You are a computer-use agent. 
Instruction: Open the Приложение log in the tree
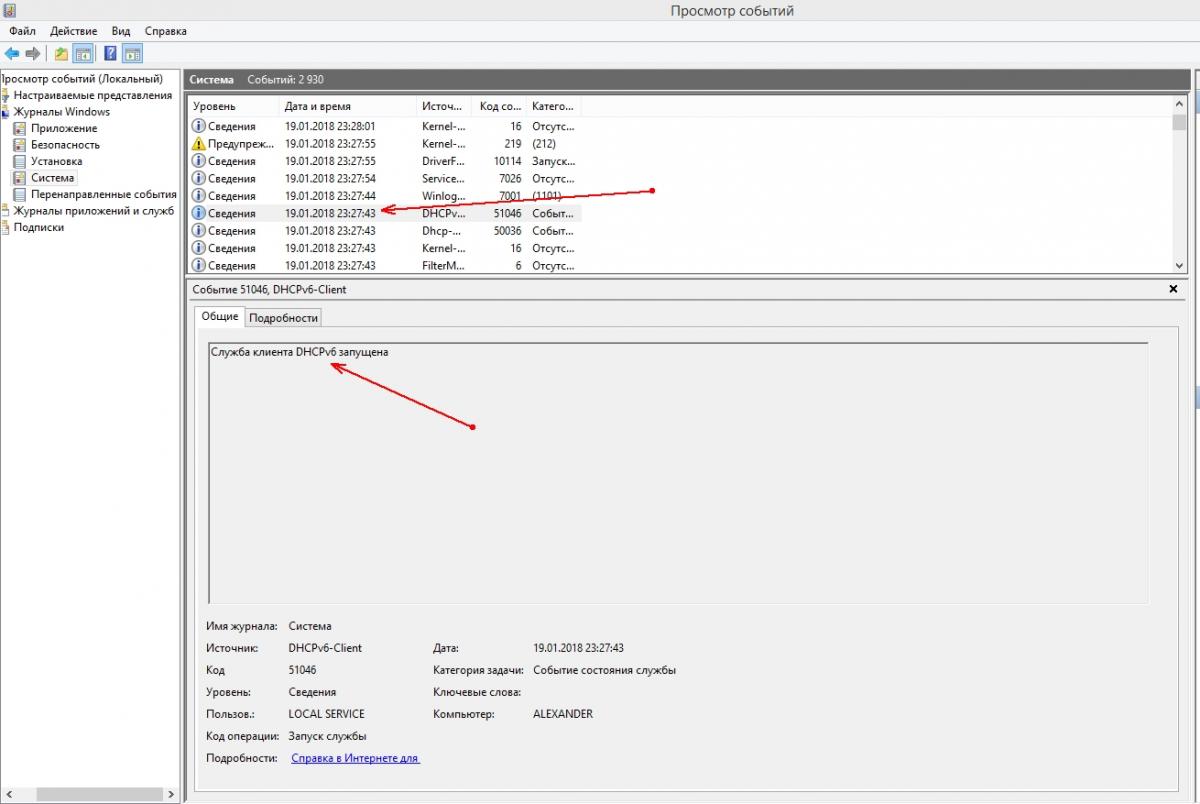pyautogui.click(x=64, y=128)
